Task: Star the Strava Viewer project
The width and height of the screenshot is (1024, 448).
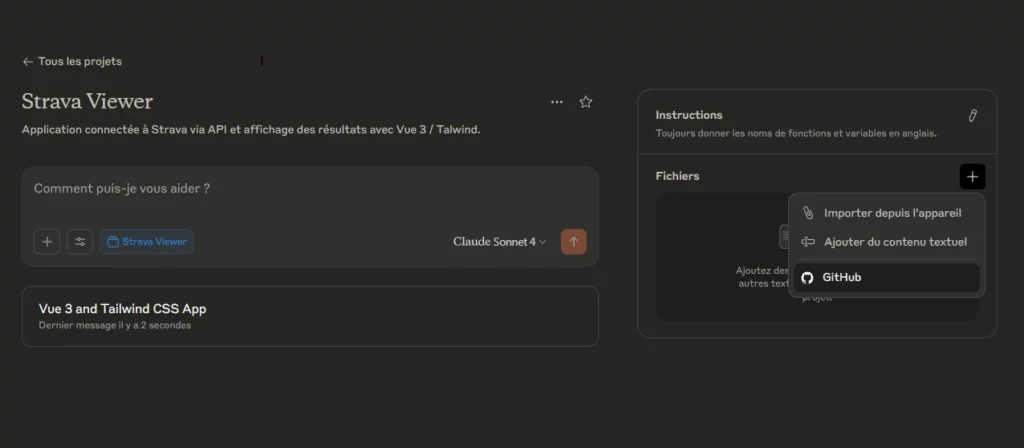Action: tap(586, 102)
